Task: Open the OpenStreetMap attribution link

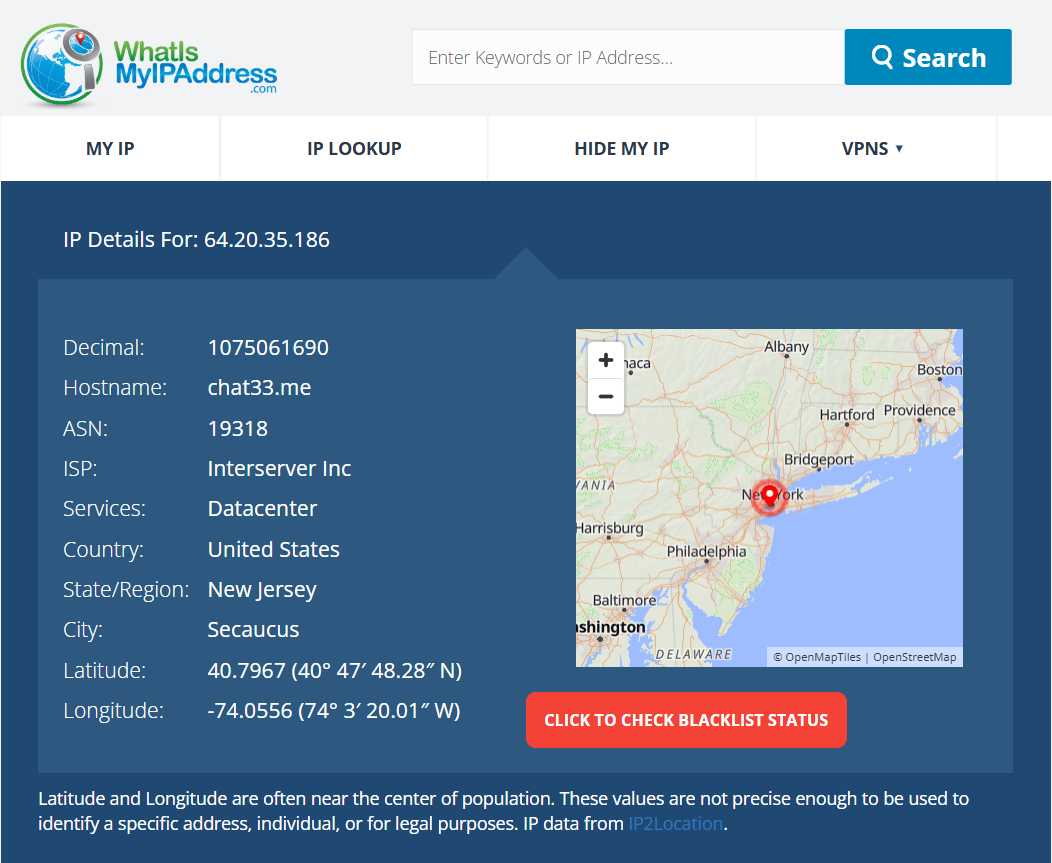Action: [x=914, y=657]
